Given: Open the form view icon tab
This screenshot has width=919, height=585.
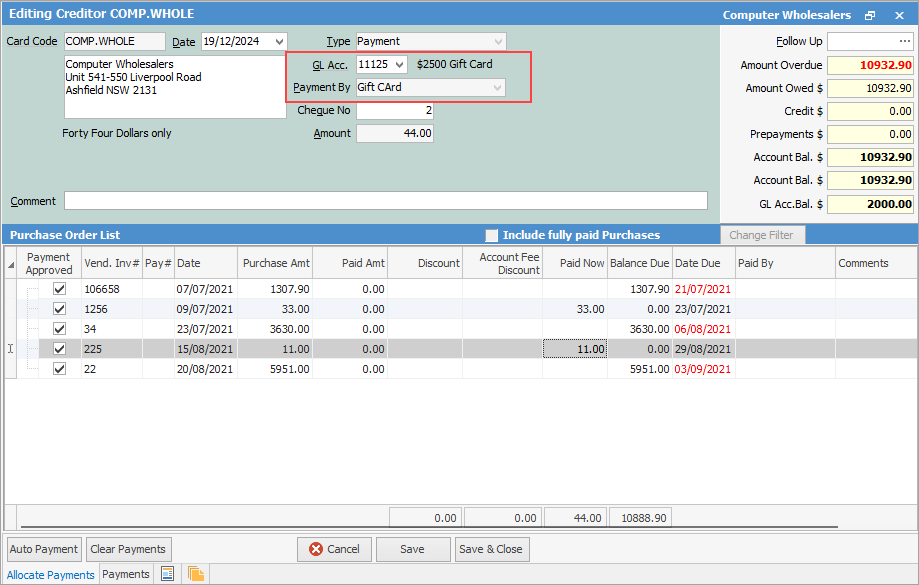Looking at the screenshot, I should pos(168,574).
